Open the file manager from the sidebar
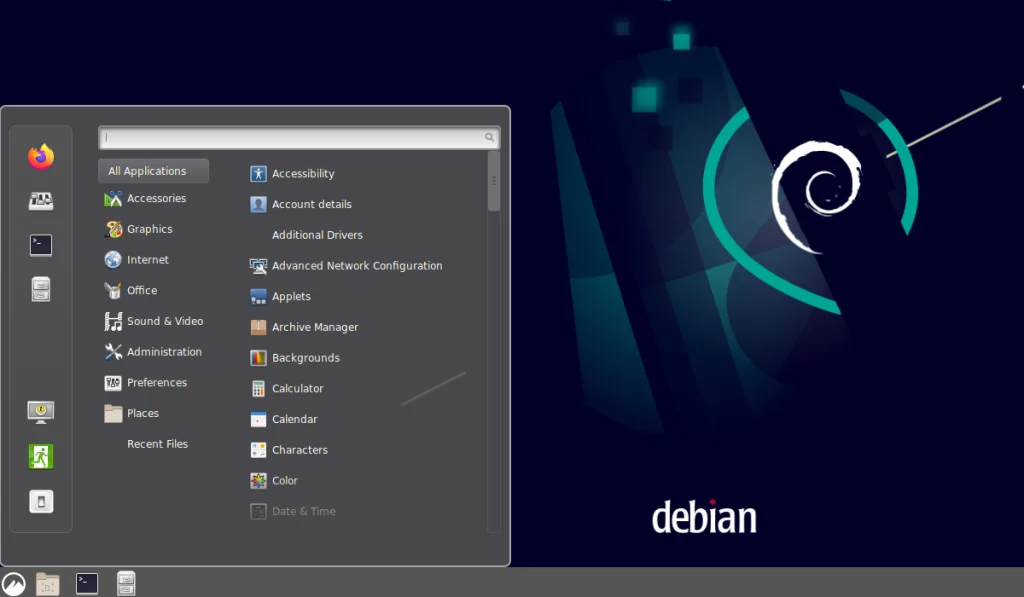 click(40, 289)
